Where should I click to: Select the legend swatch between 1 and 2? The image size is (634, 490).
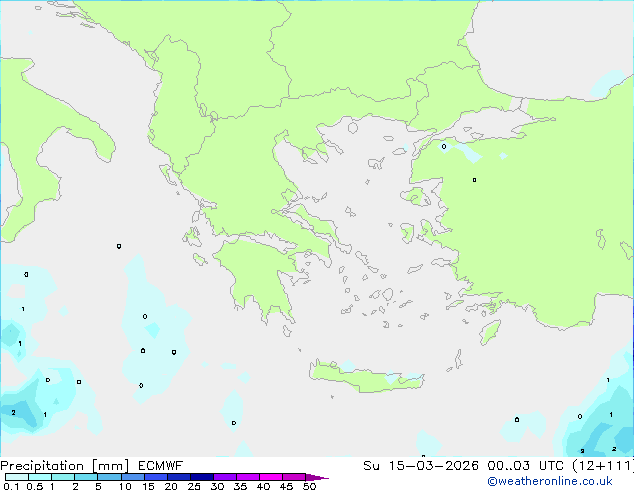point(63,477)
